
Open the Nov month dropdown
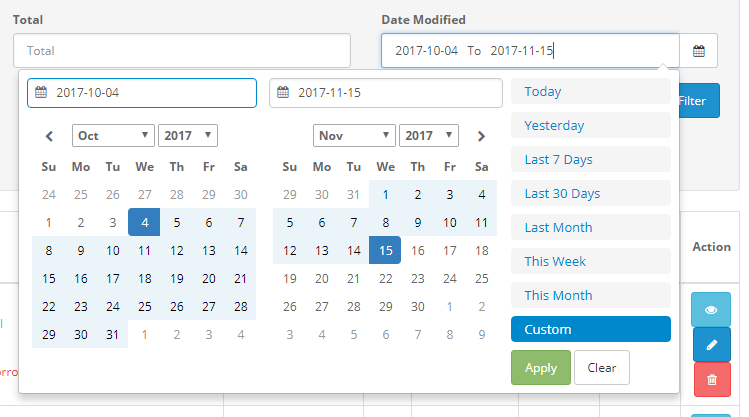[354, 136]
